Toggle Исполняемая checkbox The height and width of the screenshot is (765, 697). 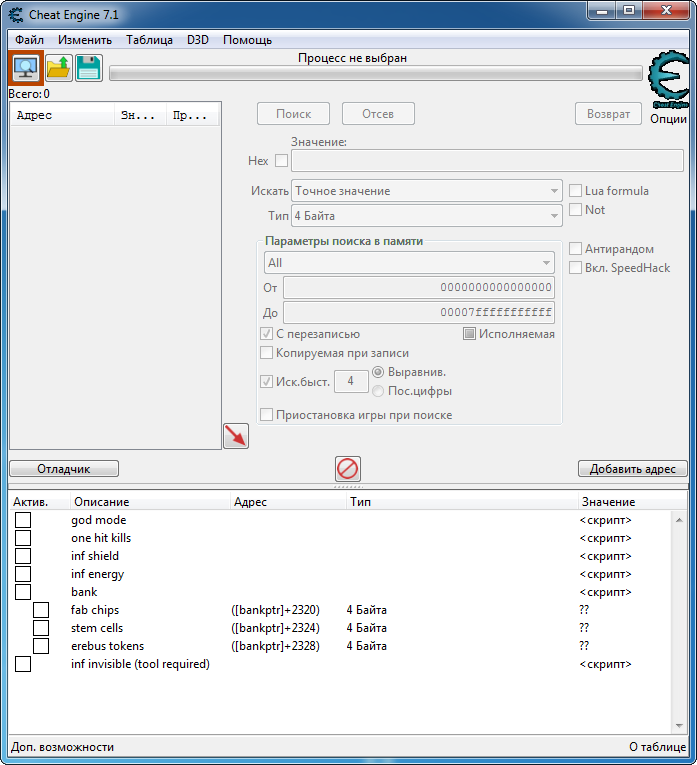click(x=469, y=334)
